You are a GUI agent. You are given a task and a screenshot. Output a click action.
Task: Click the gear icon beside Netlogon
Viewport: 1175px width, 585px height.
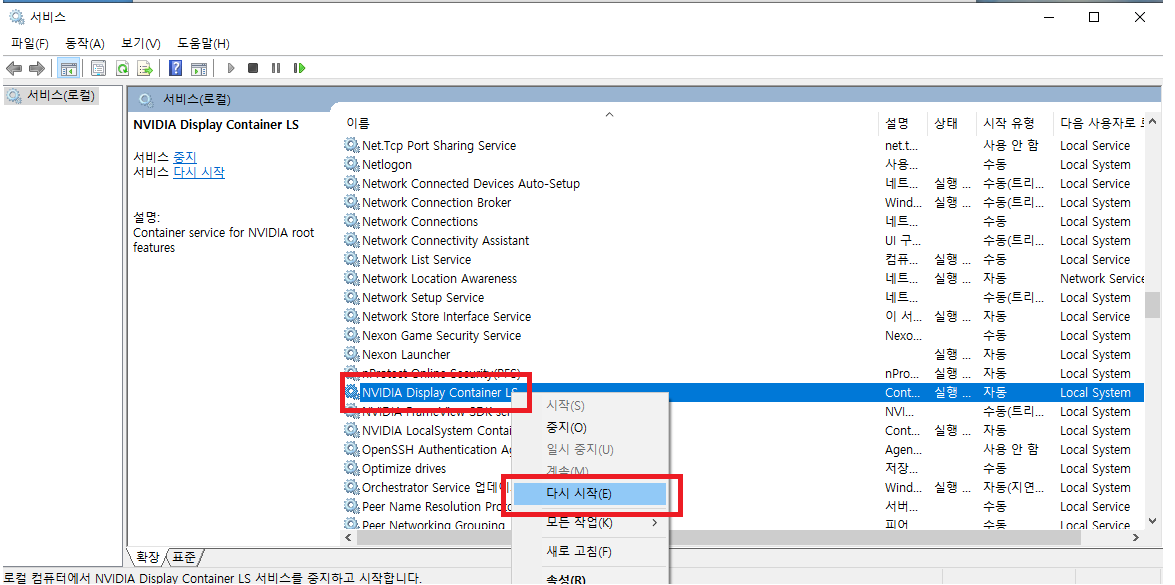click(x=351, y=165)
